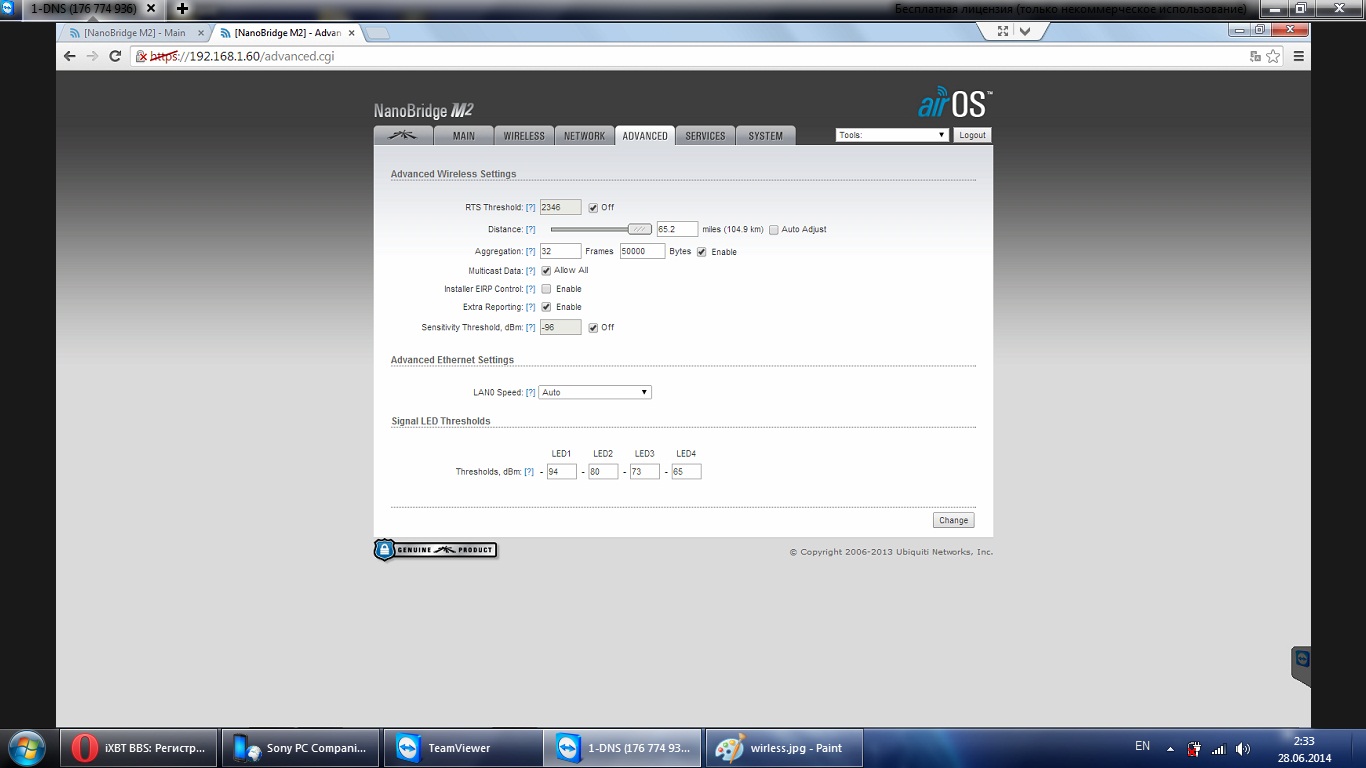Viewport: 1366px width, 768px height.
Task: Show hidden tray icons arrow
Action: click(x=1170, y=748)
